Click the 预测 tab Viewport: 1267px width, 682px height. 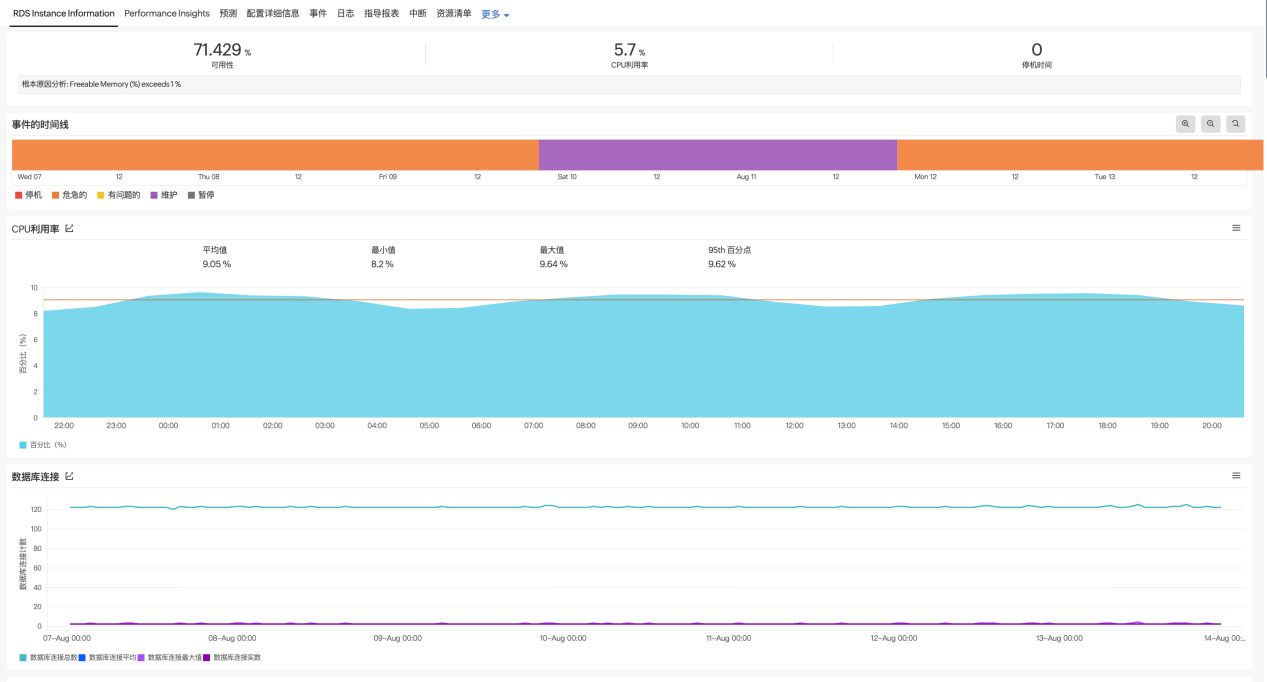(x=228, y=14)
